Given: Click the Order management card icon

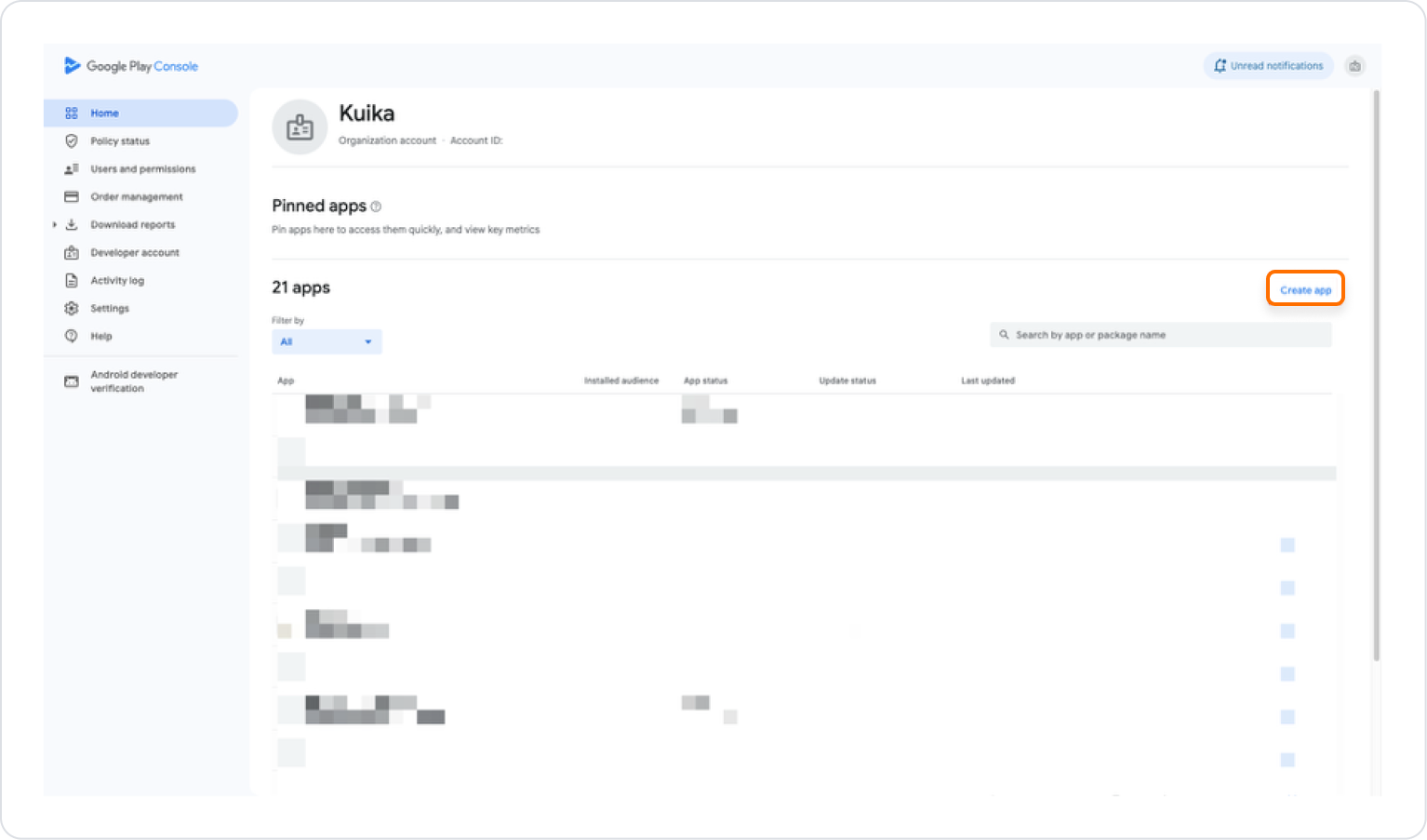Looking at the screenshot, I should (72, 197).
